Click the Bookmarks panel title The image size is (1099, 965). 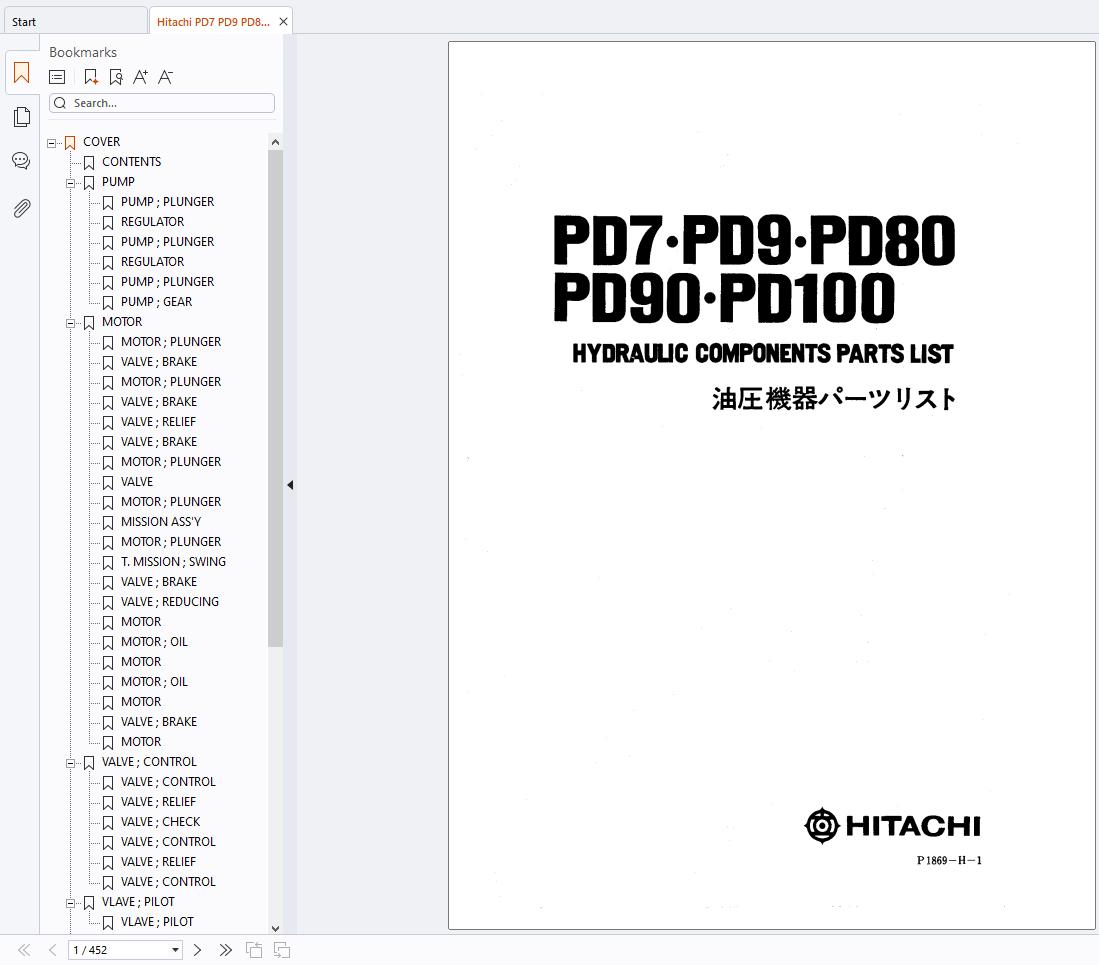click(x=83, y=53)
